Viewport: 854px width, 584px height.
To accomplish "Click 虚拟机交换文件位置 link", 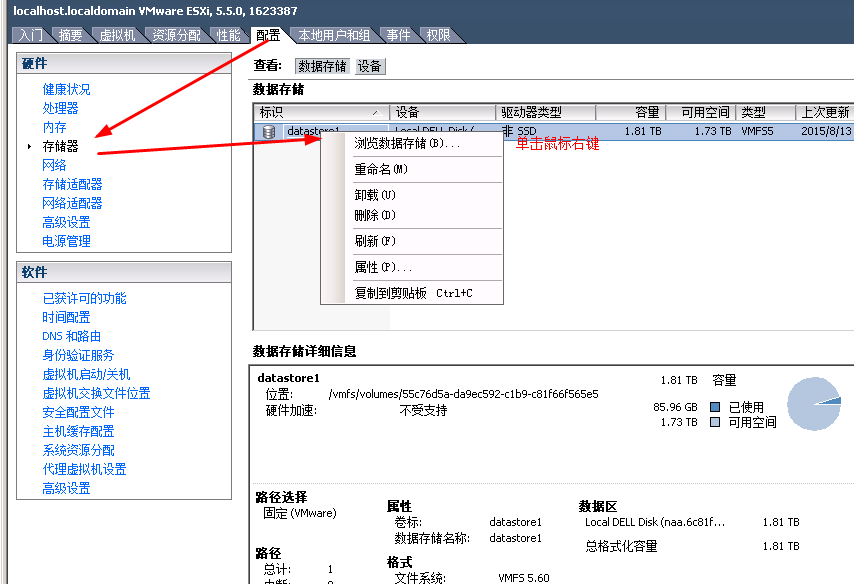I will 96,393.
